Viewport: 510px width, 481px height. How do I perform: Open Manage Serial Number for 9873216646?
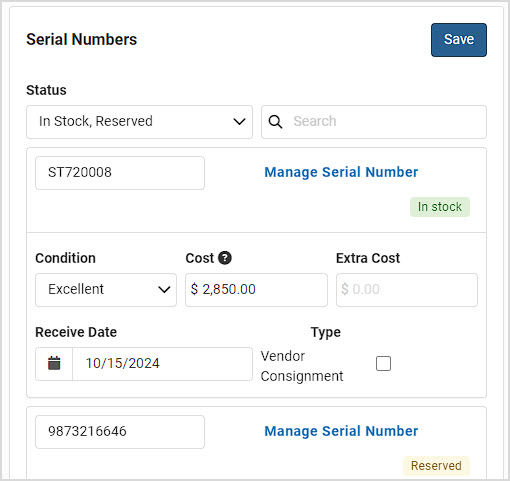click(341, 431)
